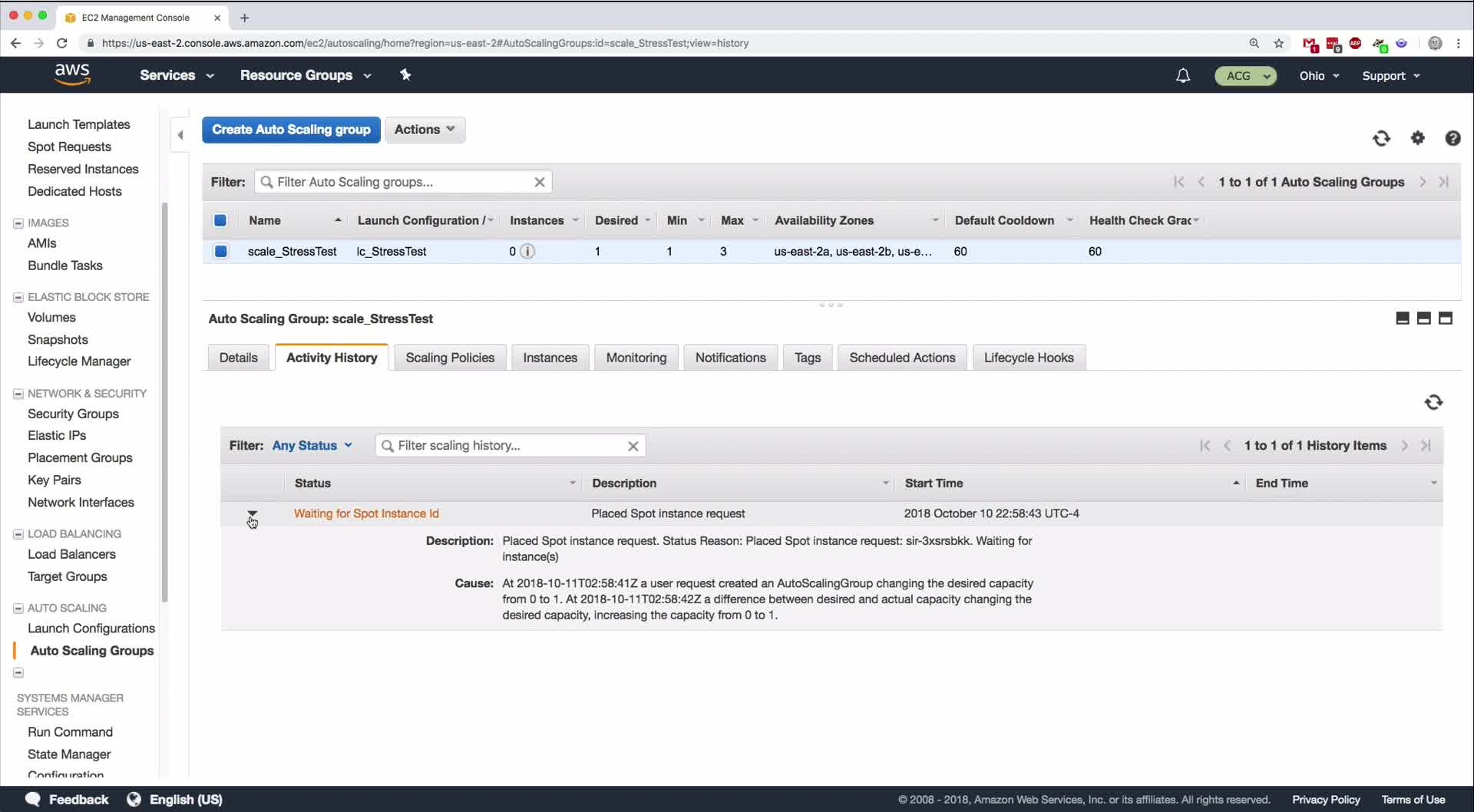This screenshot has height=812, width=1474.
Task: Focus the Filter scaling history field
Action: pos(511,446)
